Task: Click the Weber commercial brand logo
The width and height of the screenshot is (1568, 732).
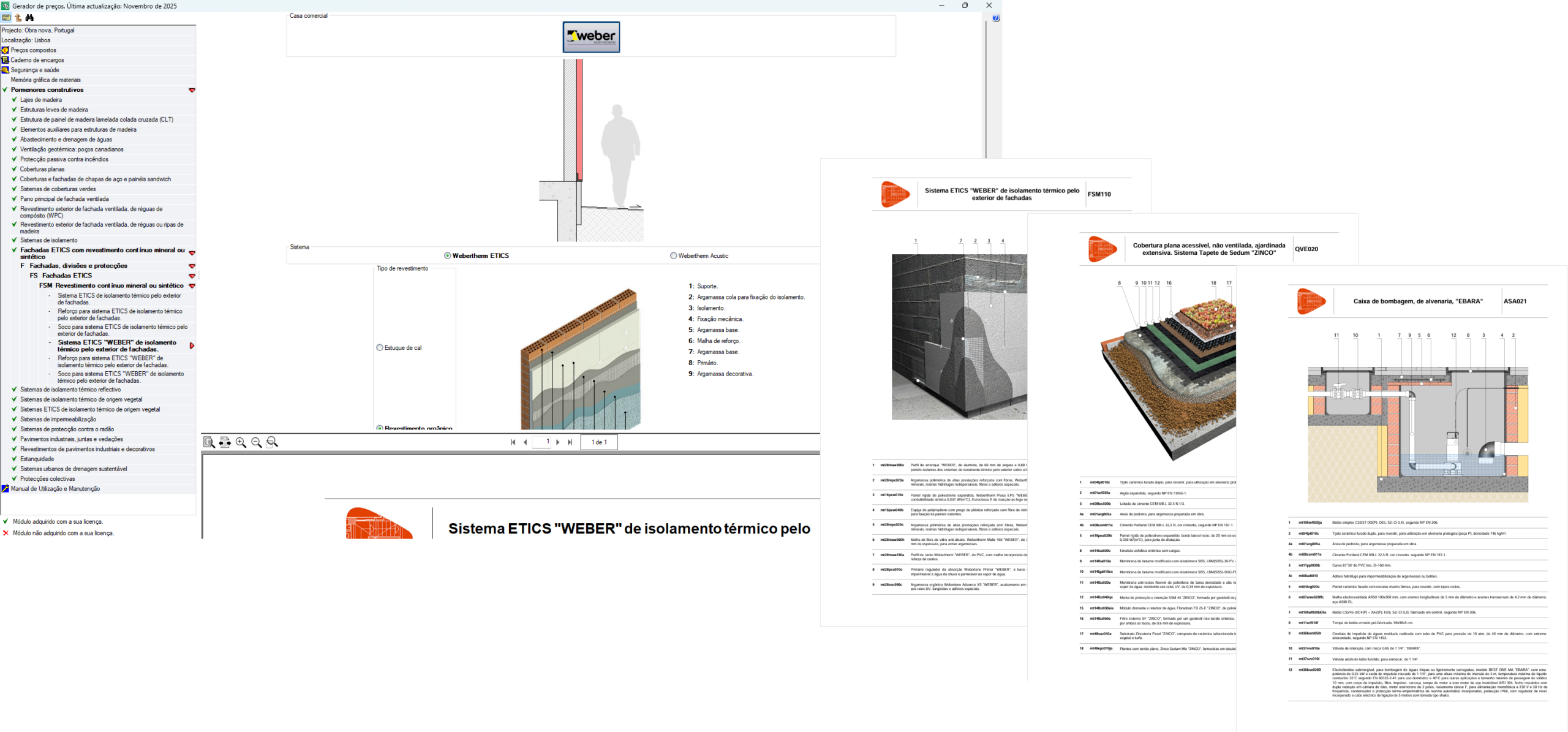Action: click(x=591, y=37)
